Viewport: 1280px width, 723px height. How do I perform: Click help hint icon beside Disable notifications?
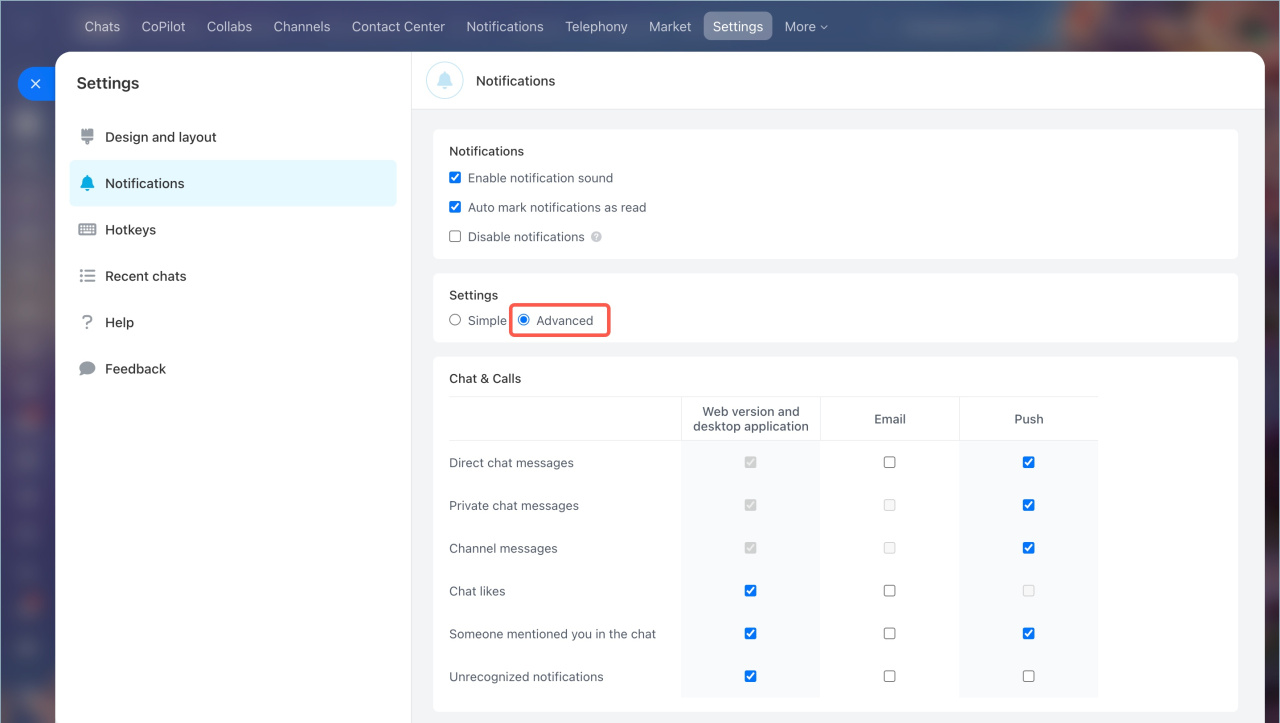click(x=596, y=237)
